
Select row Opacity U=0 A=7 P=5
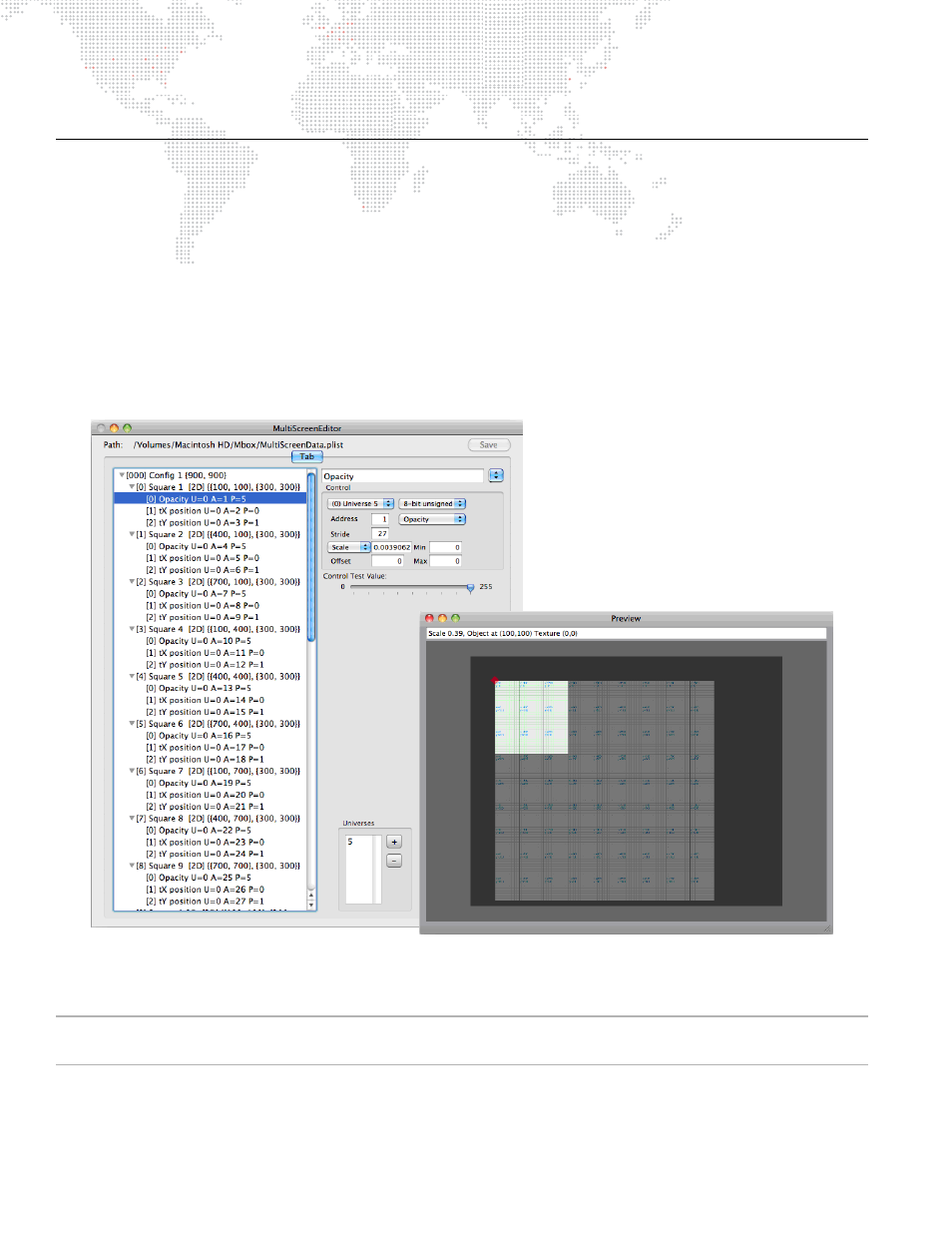(211, 594)
